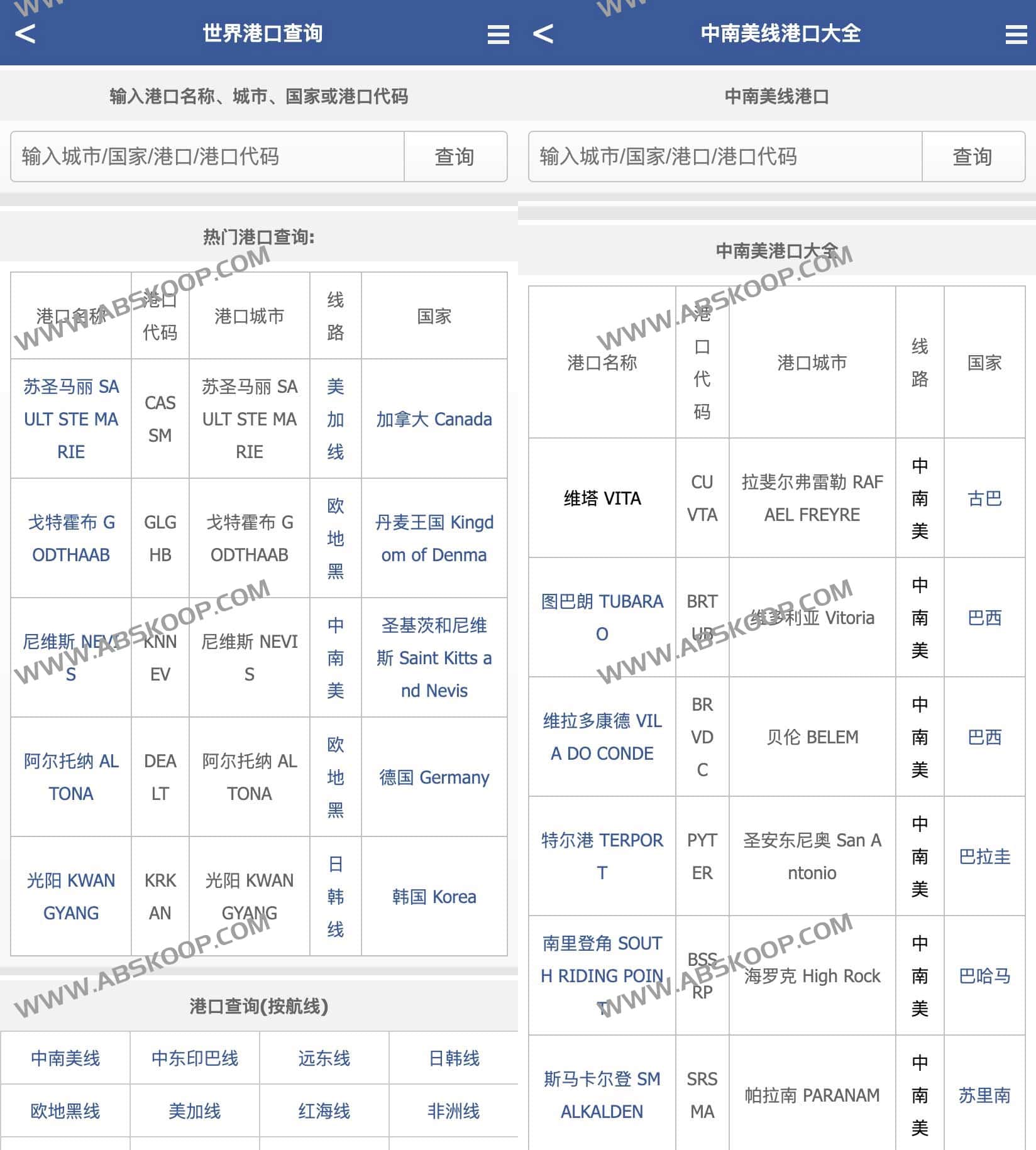The width and height of the screenshot is (1036, 1150).
Task: Open hamburger menu on 世界港口查询 header
Action: pyautogui.click(x=498, y=34)
